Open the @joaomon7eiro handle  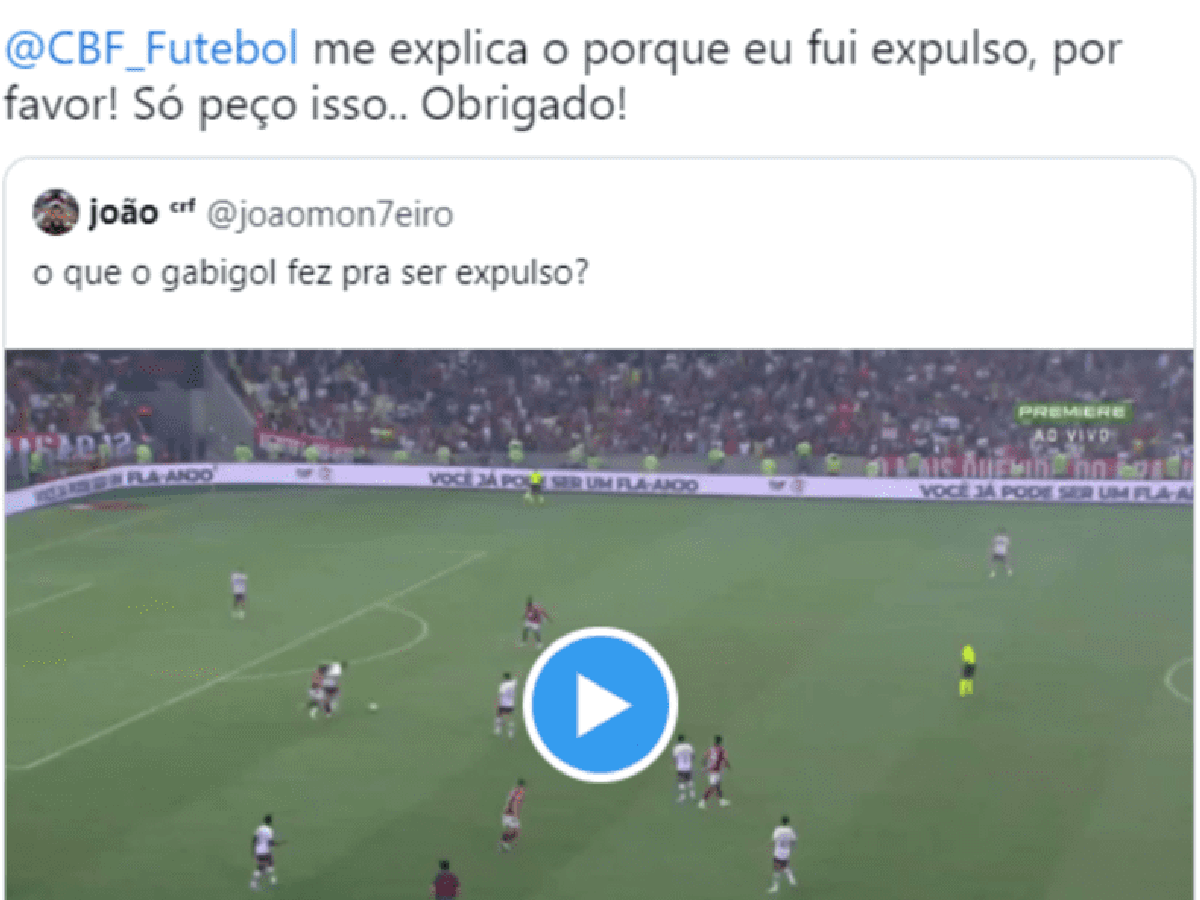(329, 214)
